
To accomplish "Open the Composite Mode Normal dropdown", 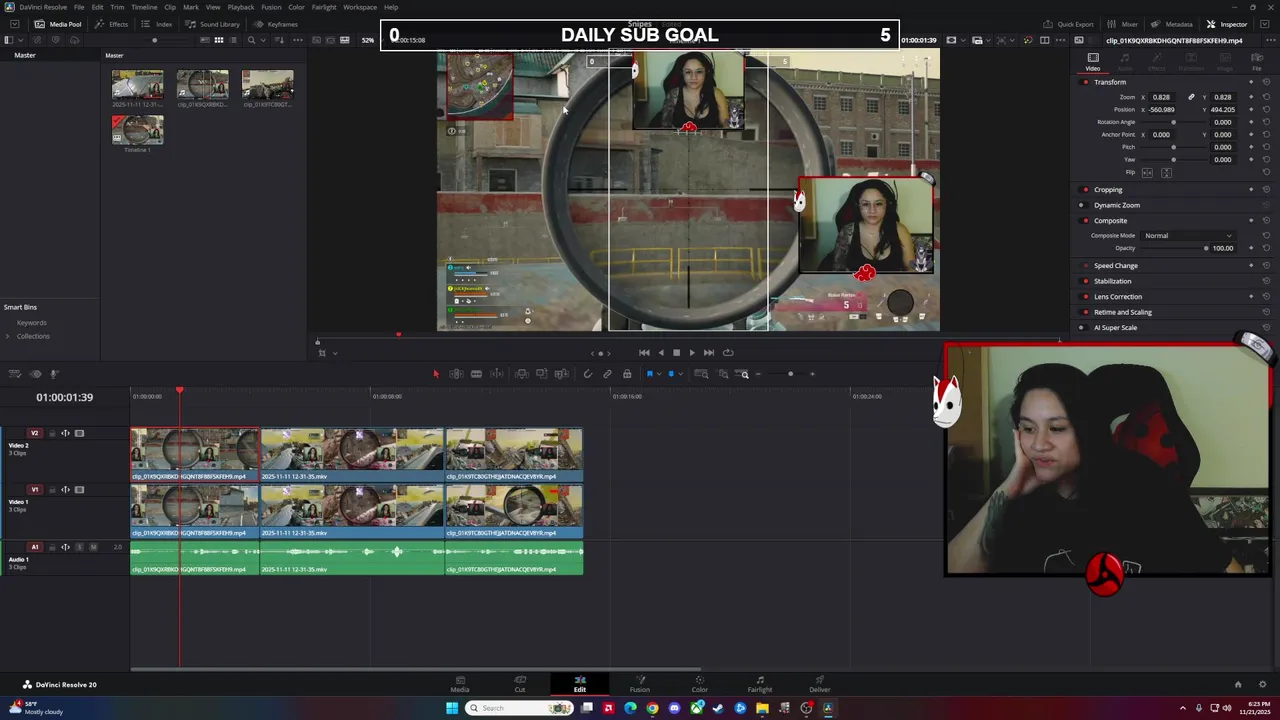I will click(1188, 235).
